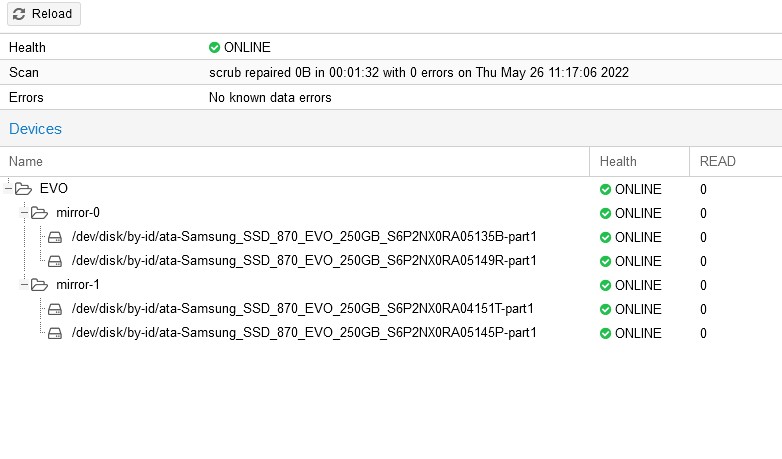Sort by the Health column header
782x459 pixels.
click(639, 162)
